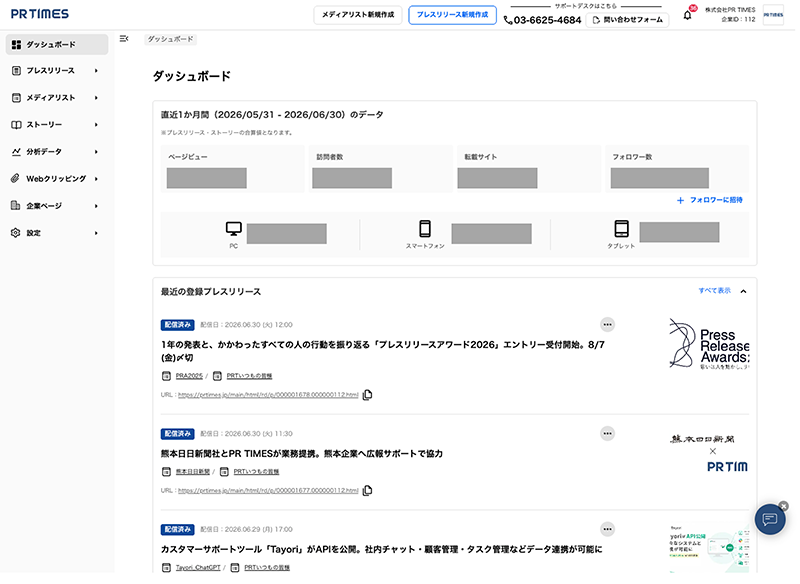Collapse the 最近の登録プレスリリース section chevron
The image size is (800, 584).
[x=743, y=291]
